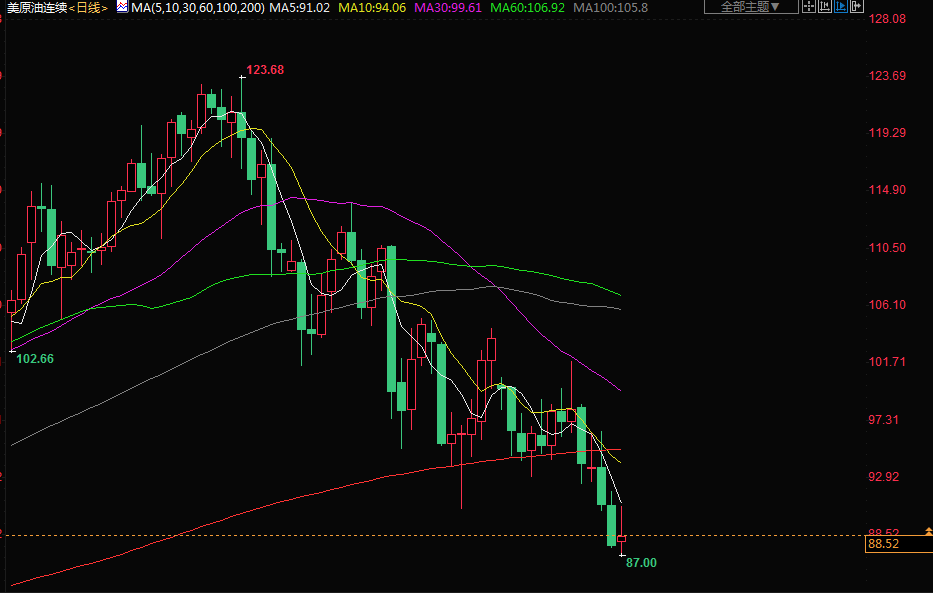Toggle the blue highlighted axis play icon
The height and width of the screenshot is (593, 933).
tap(854, 7)
